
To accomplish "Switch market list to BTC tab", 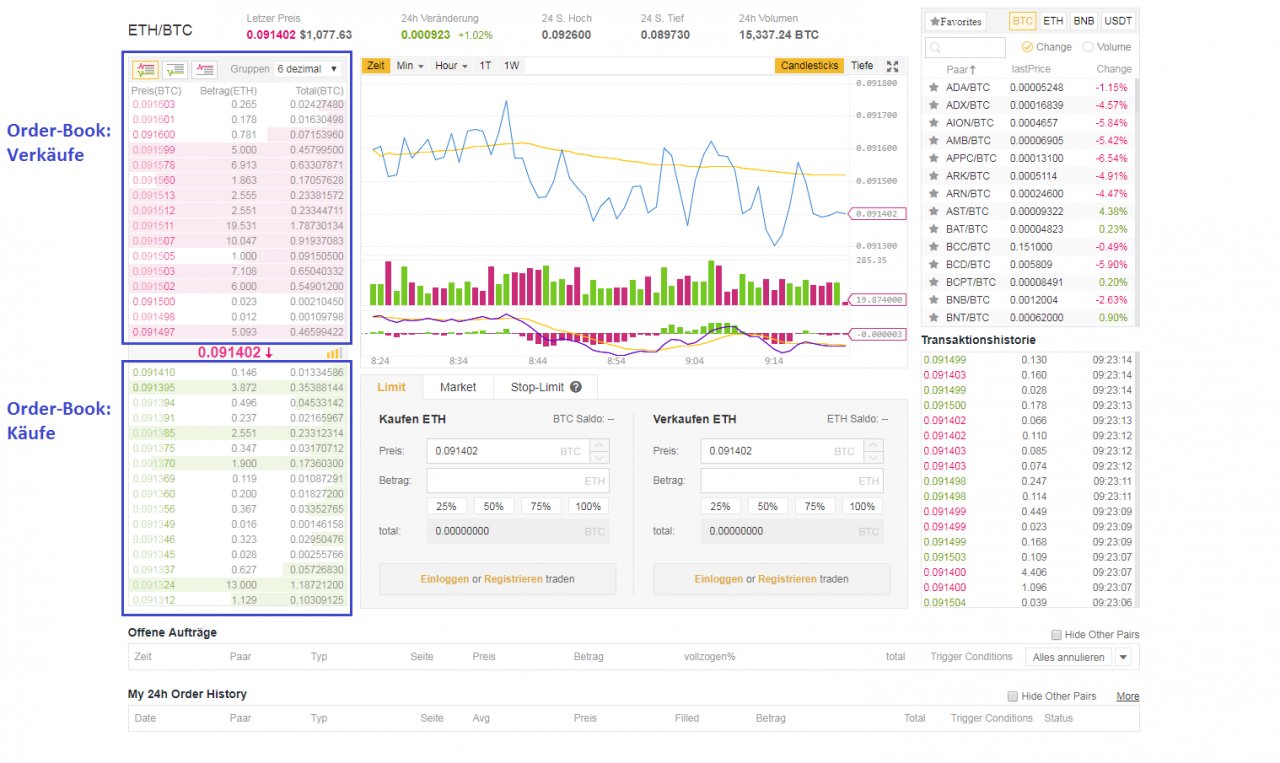I will point(1023,21).
